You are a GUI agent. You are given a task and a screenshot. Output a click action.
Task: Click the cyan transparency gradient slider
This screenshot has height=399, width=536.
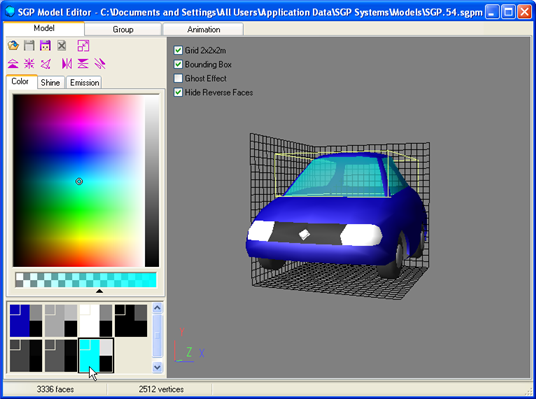86,280
